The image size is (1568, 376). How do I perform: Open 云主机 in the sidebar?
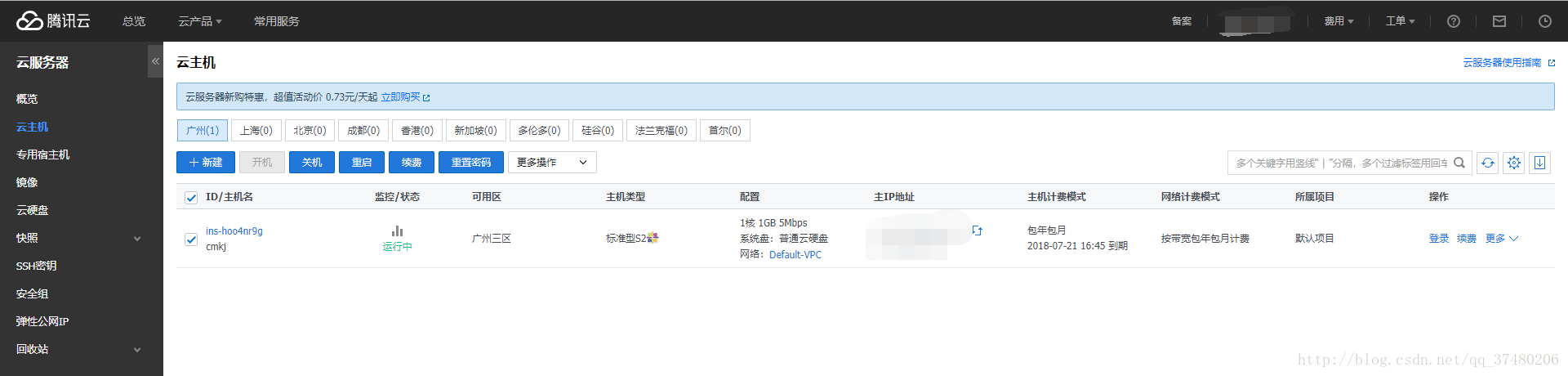[x=33, y=127]
